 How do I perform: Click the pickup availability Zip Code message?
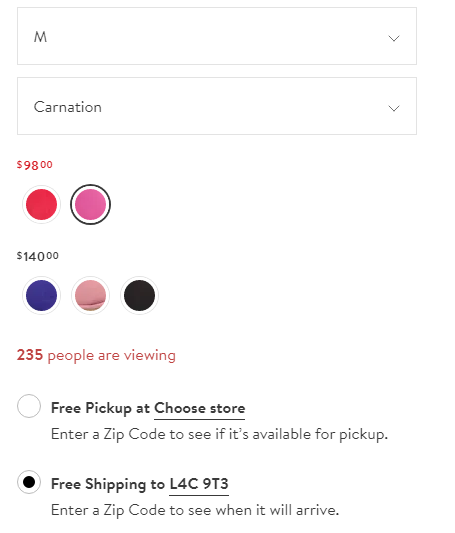coord(219,434)
